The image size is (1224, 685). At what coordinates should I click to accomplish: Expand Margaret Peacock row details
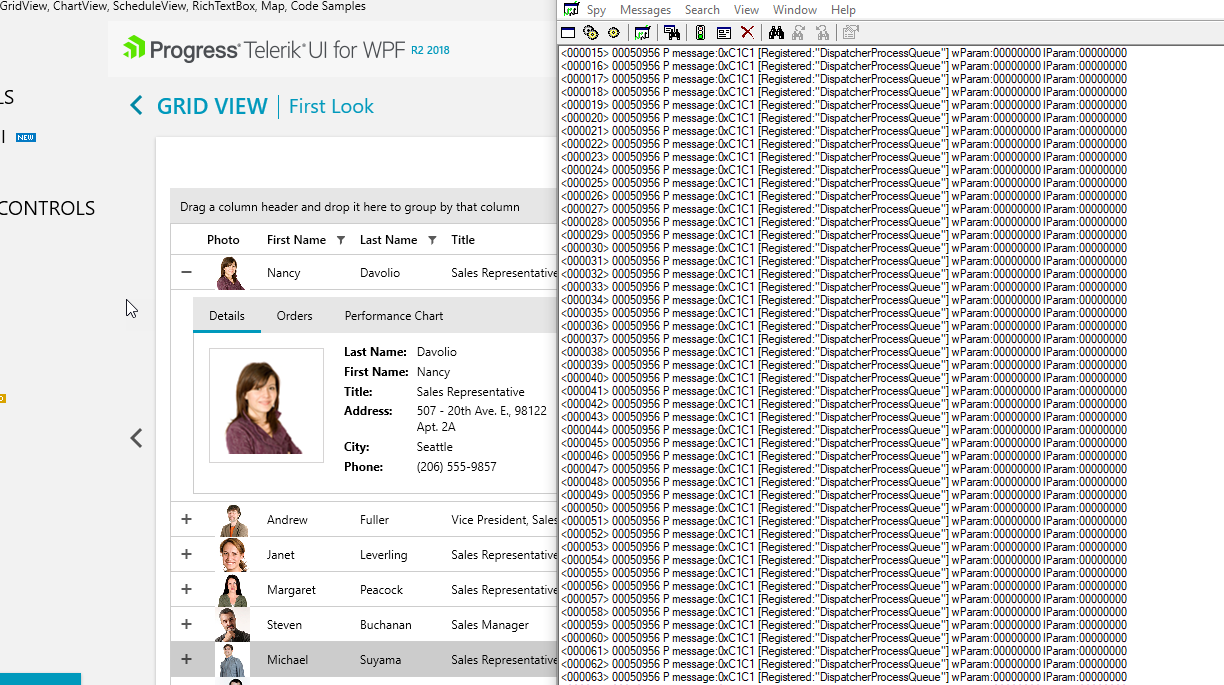tap(186, 589)
